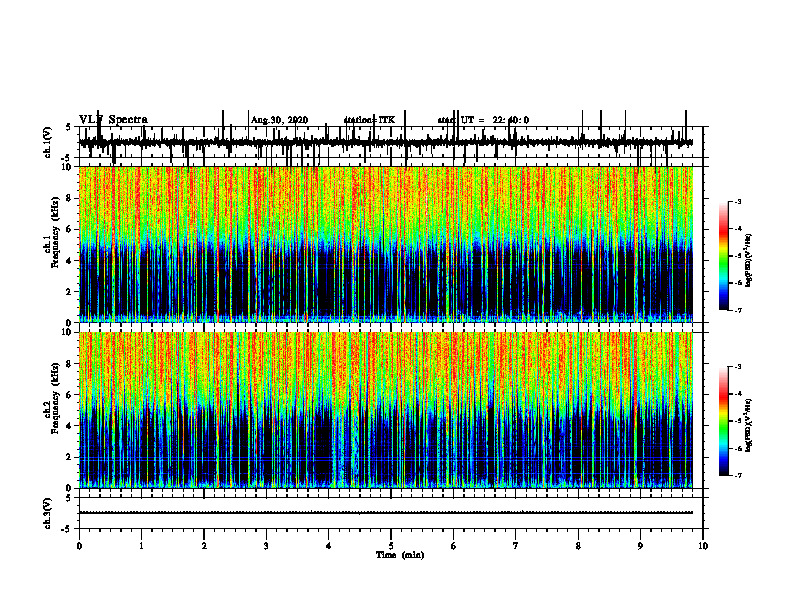Screen dimensions: 792x612
Task: Click the ch.1 "Frequency (kHz)" axis label
Action: pyautogui.click(x=56, y=232)
